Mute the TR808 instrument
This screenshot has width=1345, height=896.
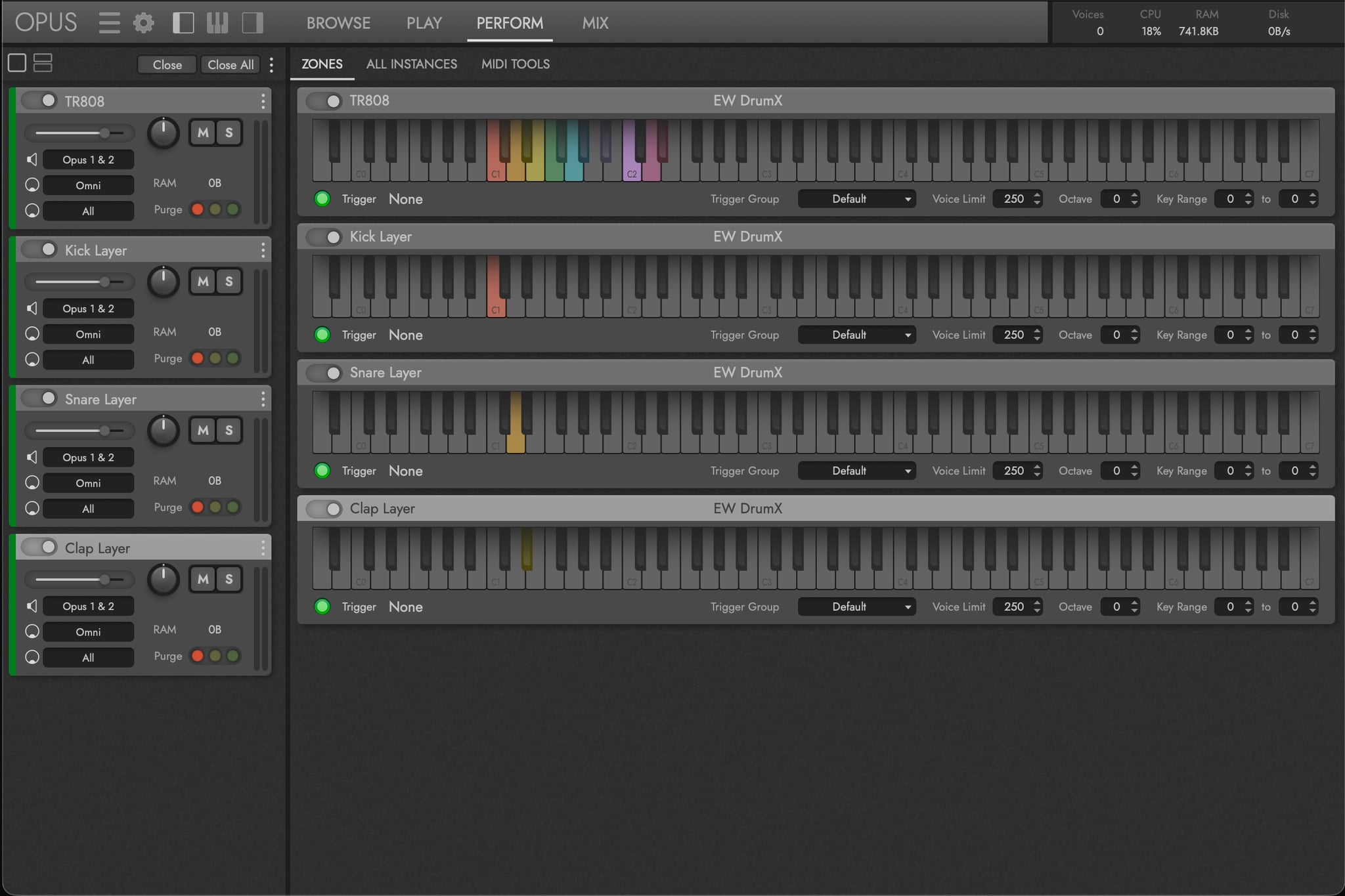pos(203,133)
